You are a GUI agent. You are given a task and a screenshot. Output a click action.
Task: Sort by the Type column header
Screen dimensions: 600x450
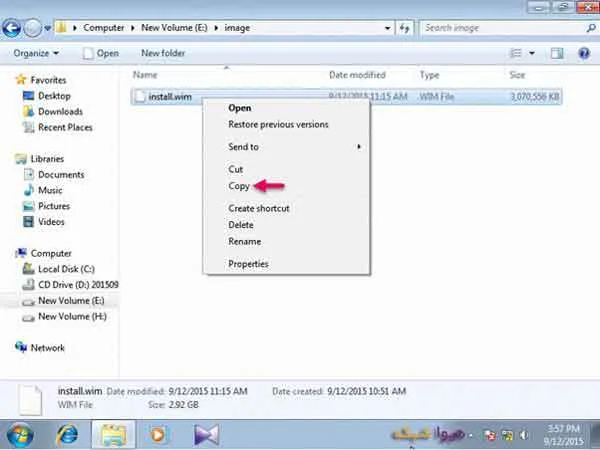(x=429, y=75)
